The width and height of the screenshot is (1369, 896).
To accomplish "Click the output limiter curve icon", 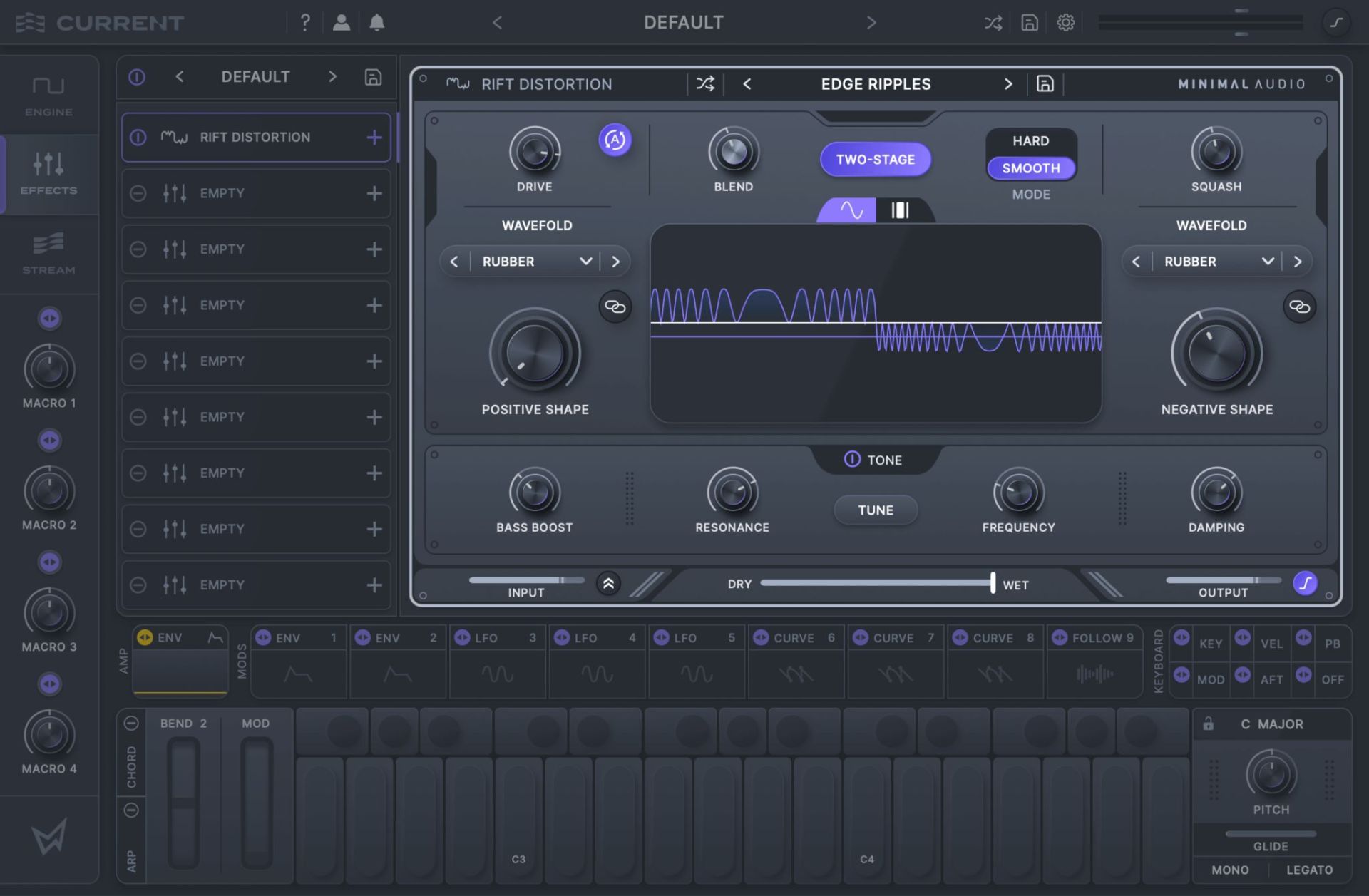I will 1305,583.
